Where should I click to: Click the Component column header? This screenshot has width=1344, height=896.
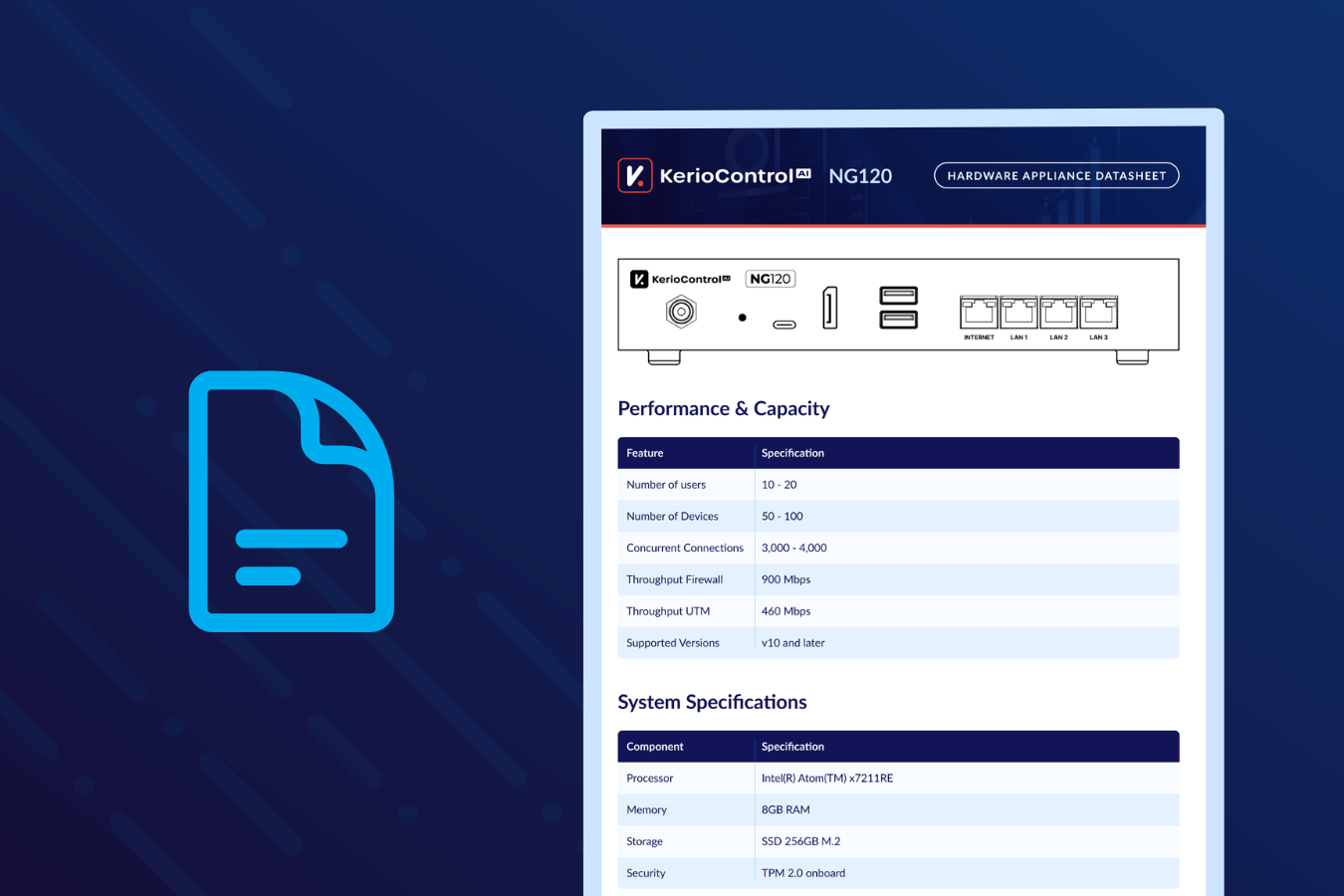point(655,747)
